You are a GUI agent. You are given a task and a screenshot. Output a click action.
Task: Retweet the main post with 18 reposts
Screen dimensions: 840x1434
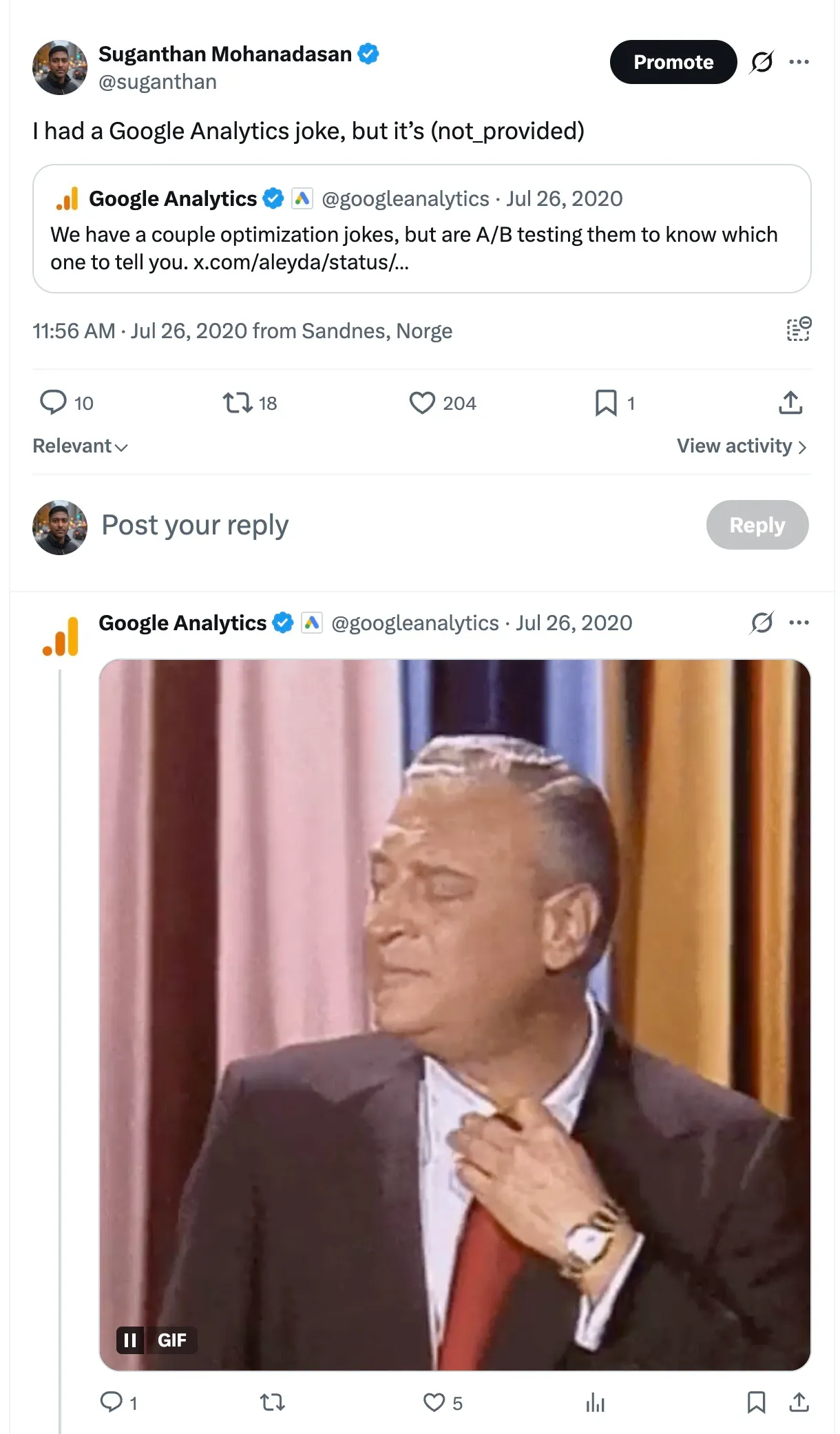click(238, 402)
